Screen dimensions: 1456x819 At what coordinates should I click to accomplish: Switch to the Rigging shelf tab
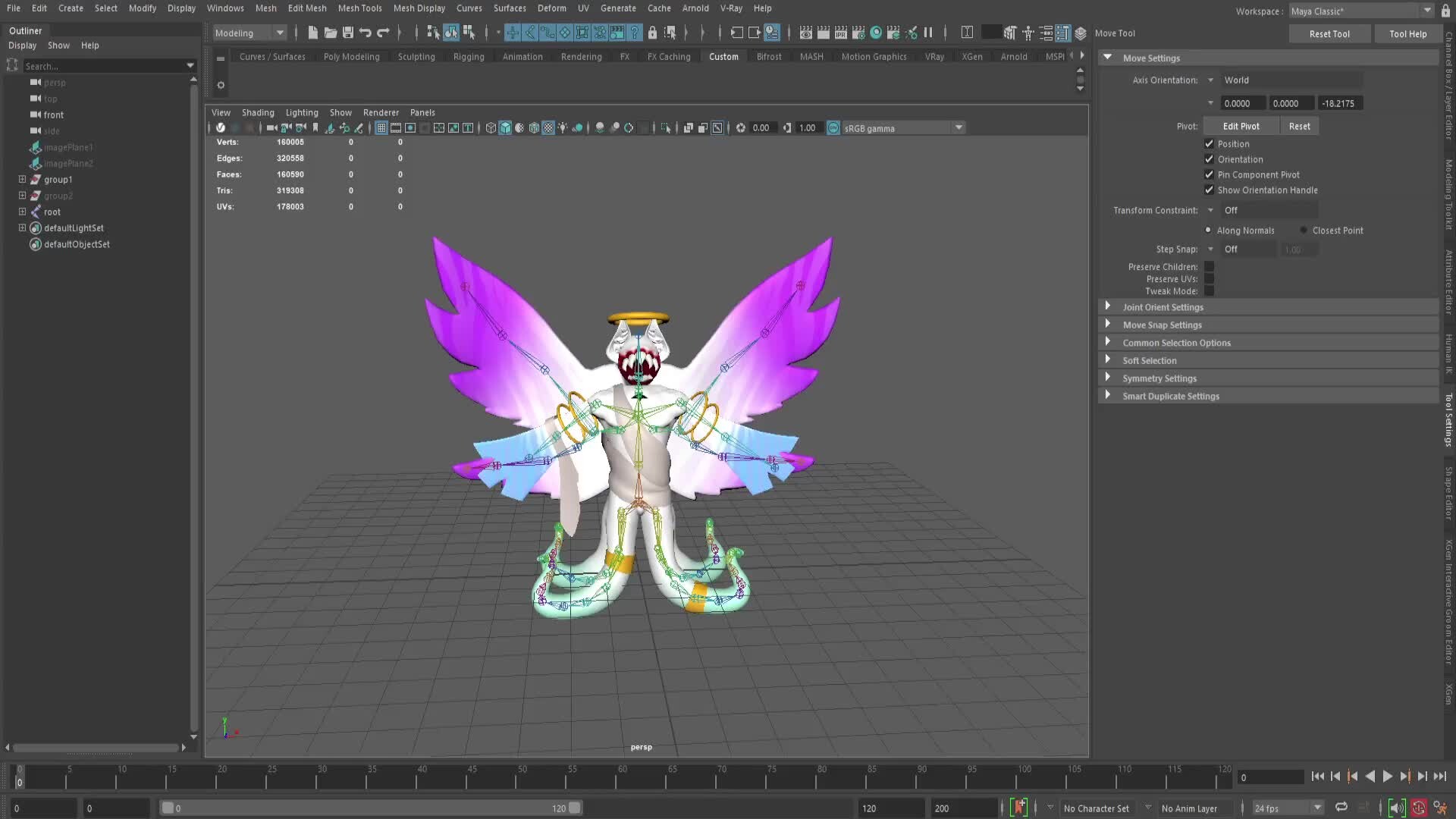(x=469, y=56)
